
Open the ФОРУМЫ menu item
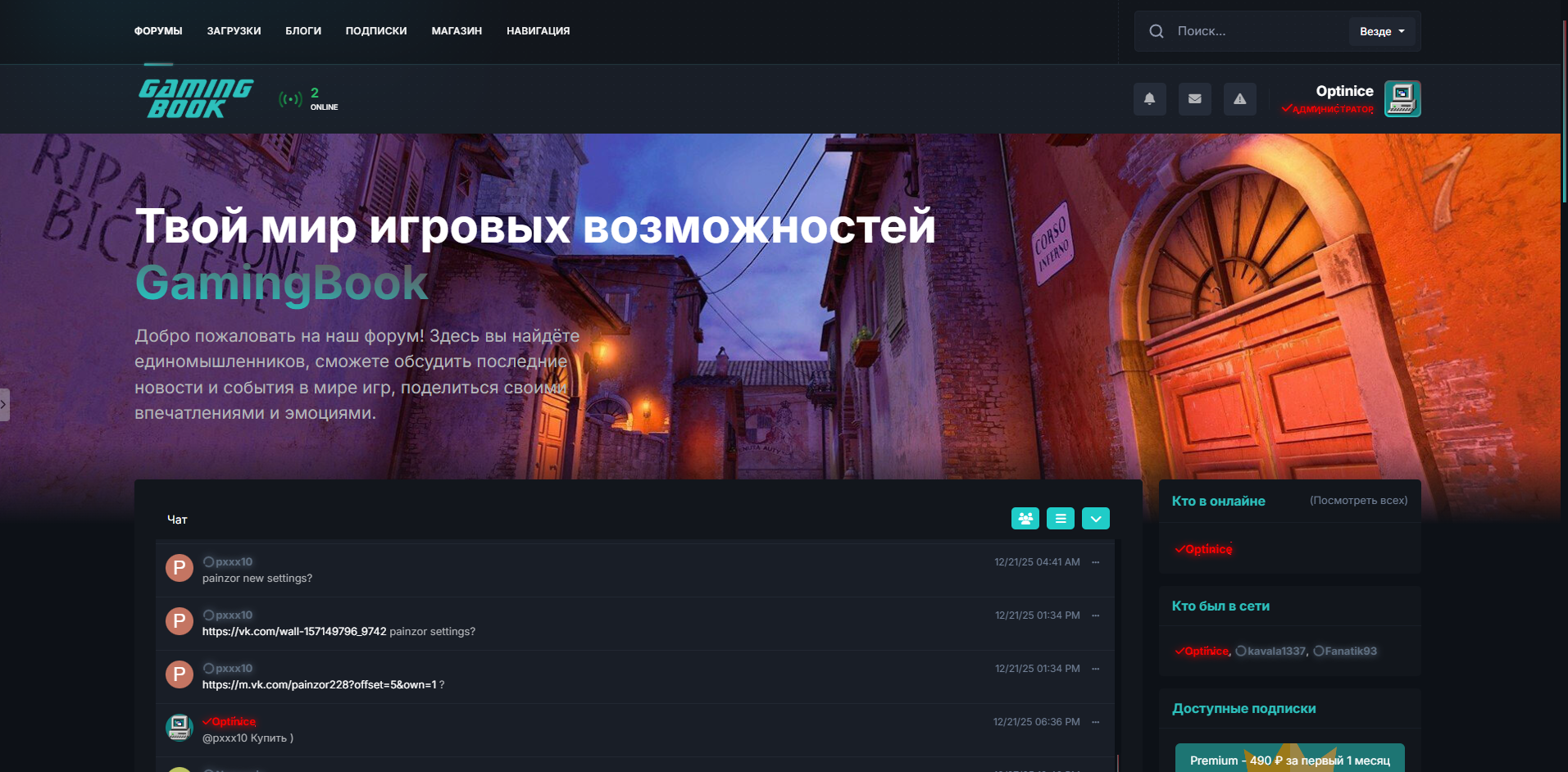tap(158, 31)
